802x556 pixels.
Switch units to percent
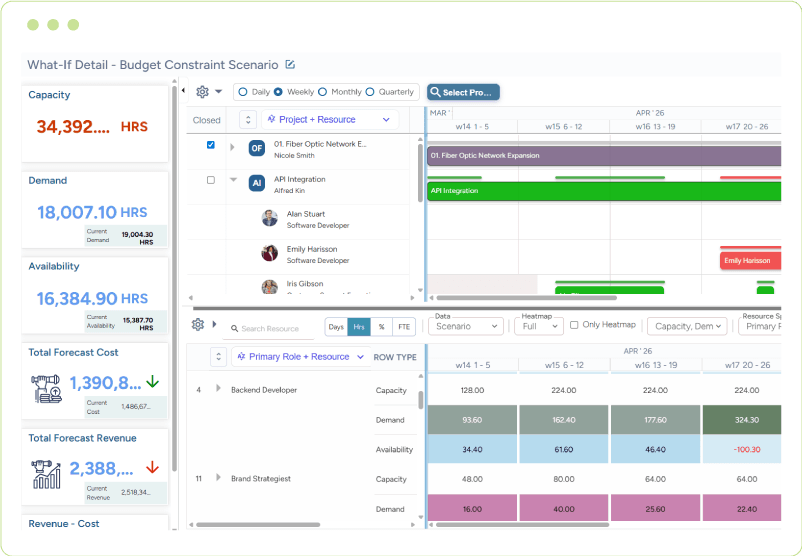(x=382, y=327)
